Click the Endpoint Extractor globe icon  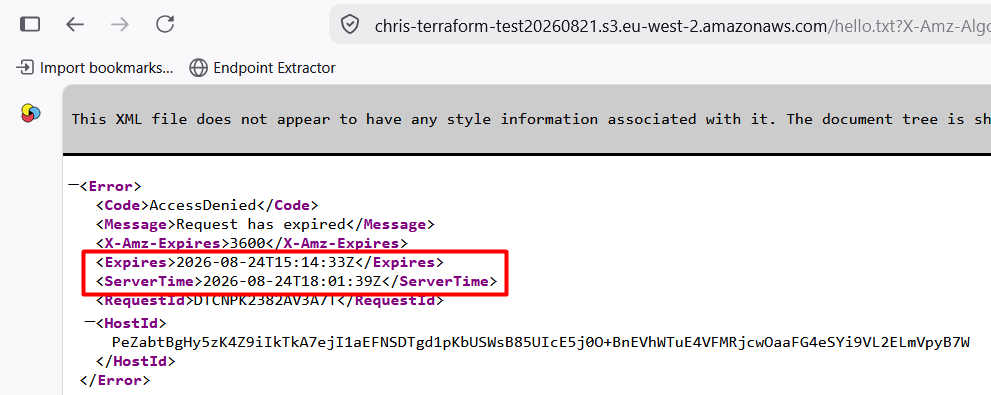198,68
